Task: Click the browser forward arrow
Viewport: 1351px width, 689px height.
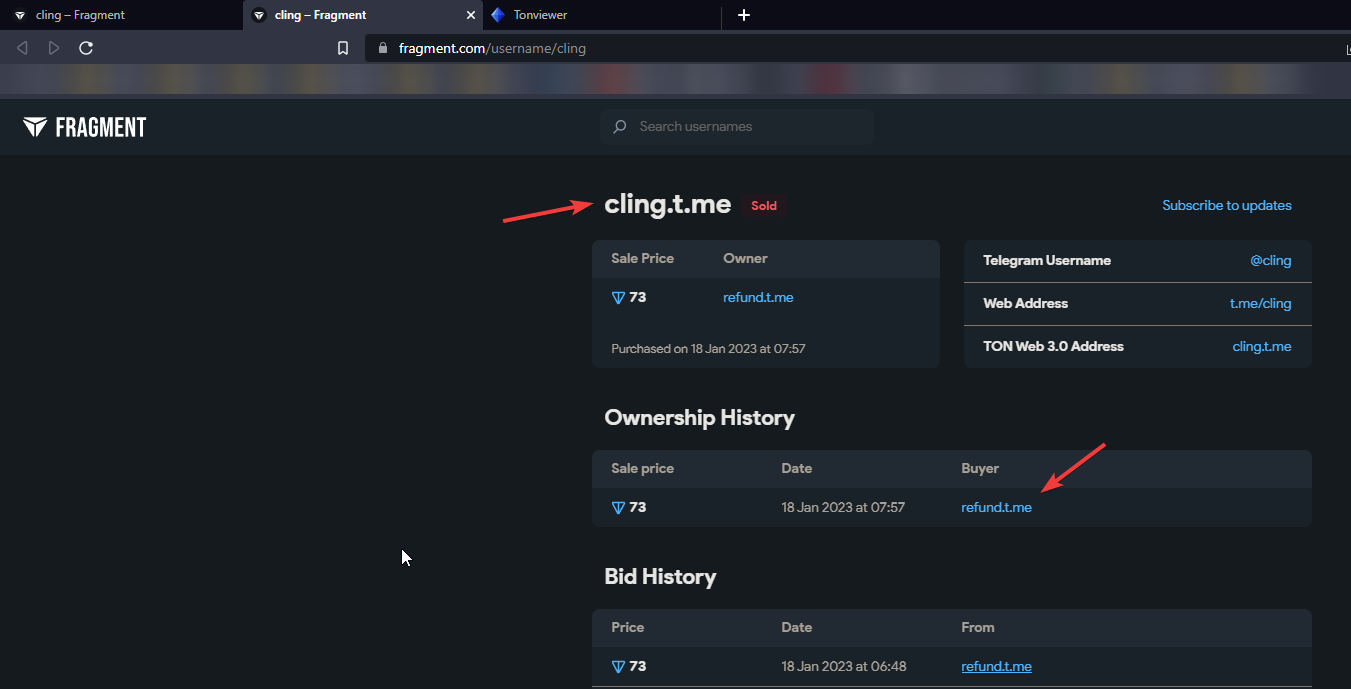Action: [x=54, y=48]
